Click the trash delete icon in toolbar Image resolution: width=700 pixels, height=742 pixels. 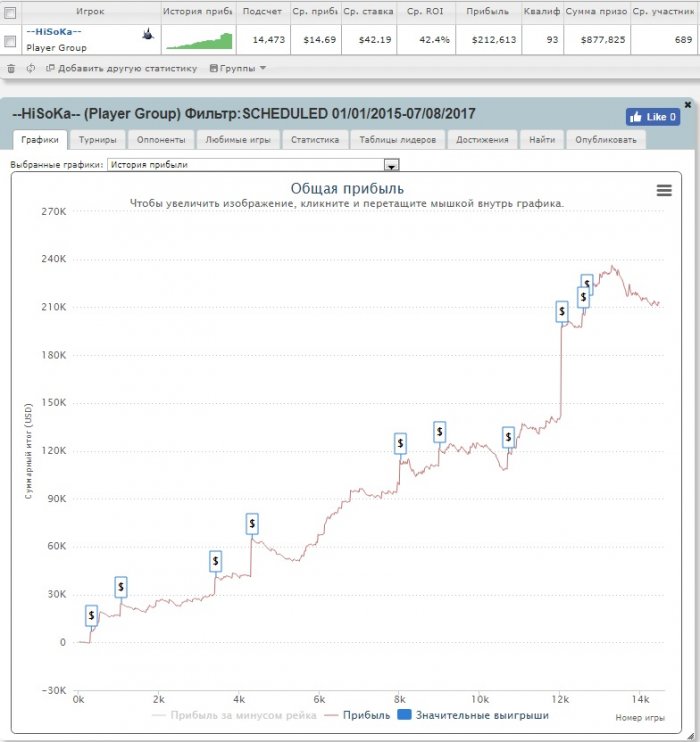pyautogui.click(x=11, y=69)
